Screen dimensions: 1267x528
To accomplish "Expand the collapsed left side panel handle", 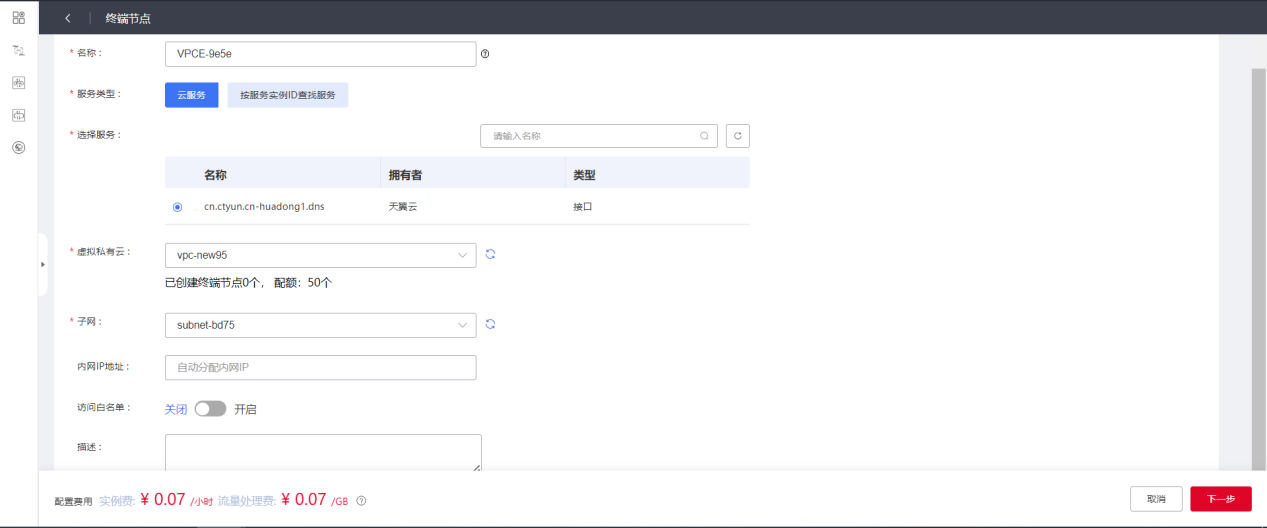I will [42, 264].
